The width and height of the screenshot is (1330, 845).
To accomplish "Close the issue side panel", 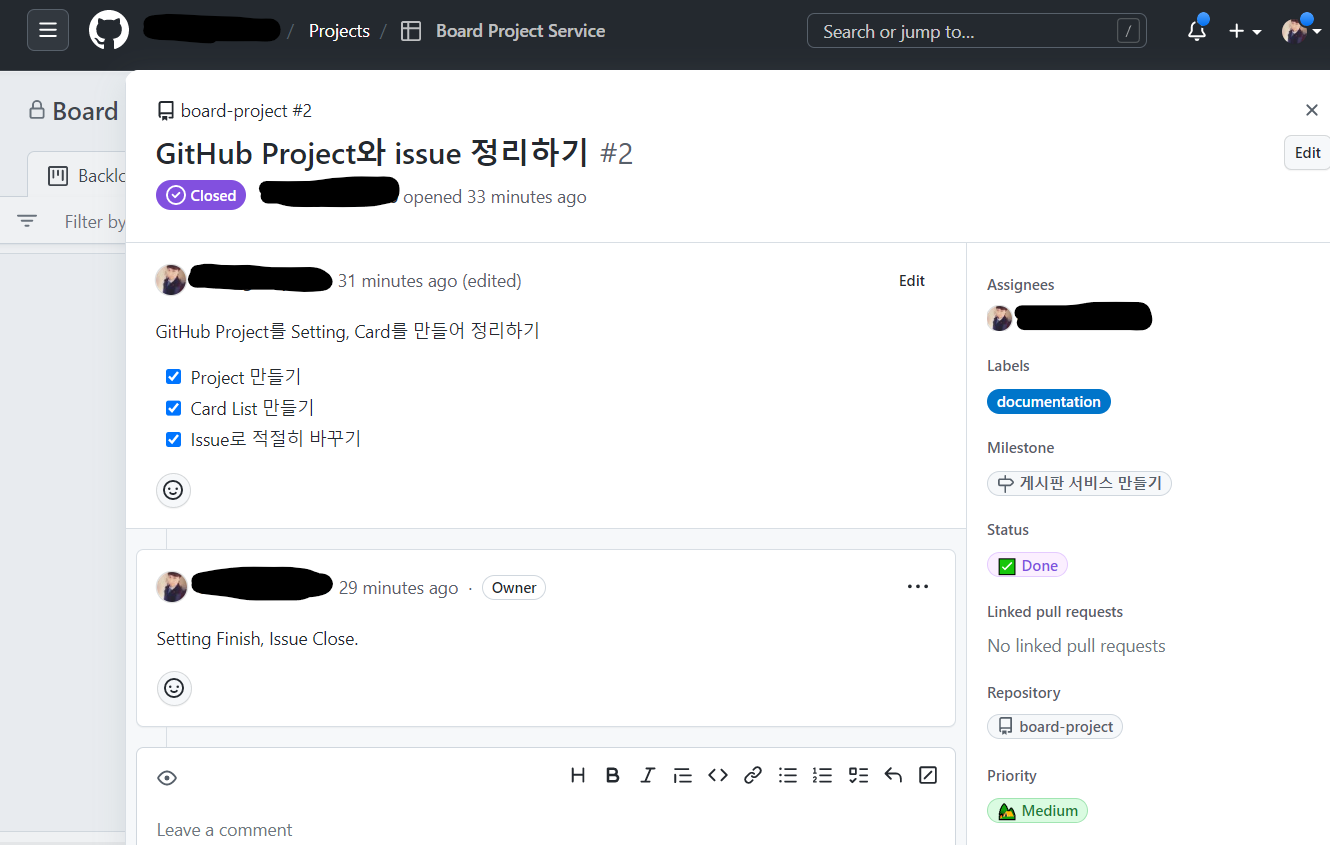I will (x=1312, y=110).
